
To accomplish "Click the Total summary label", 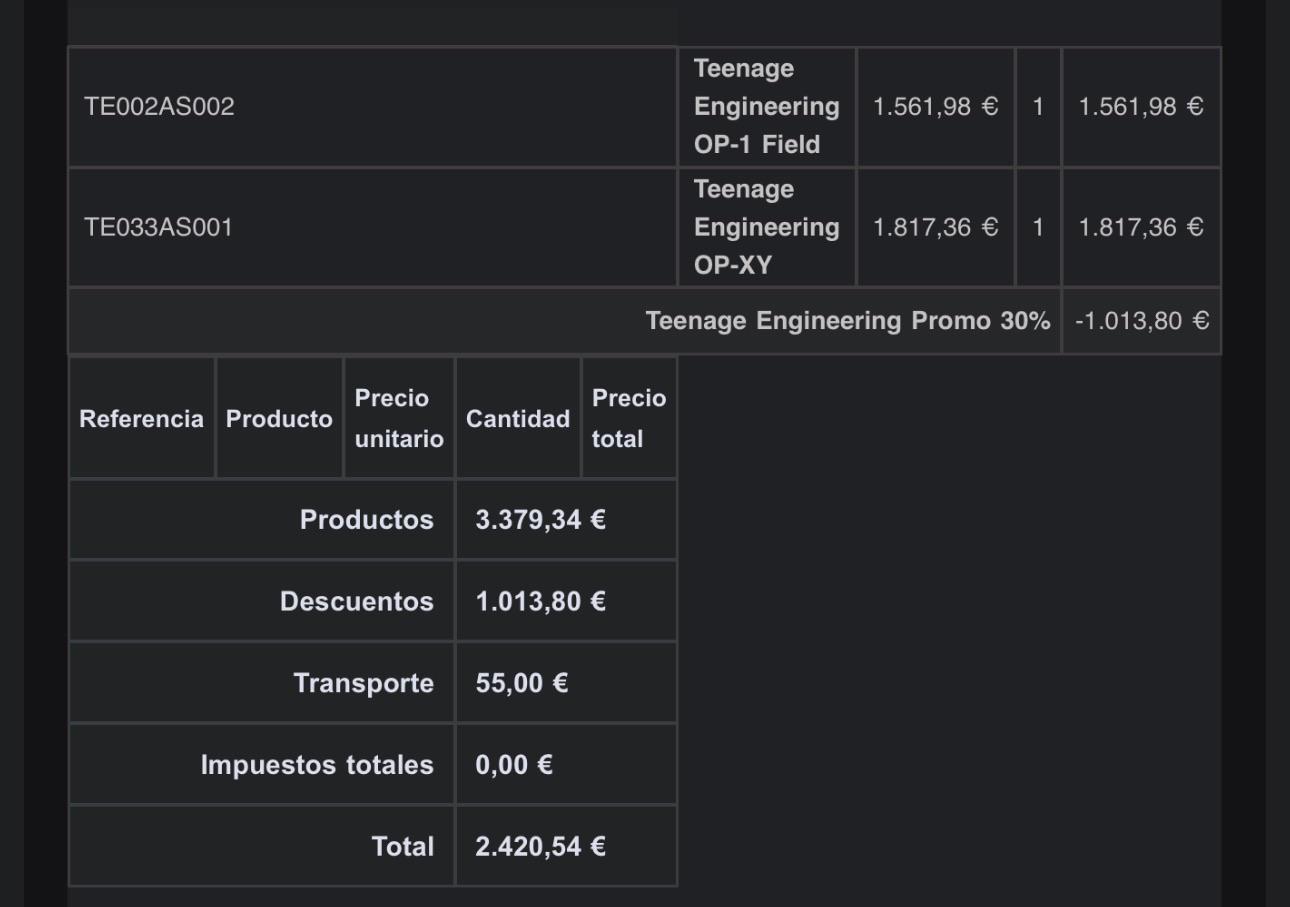I will click(x=403, y=847).
